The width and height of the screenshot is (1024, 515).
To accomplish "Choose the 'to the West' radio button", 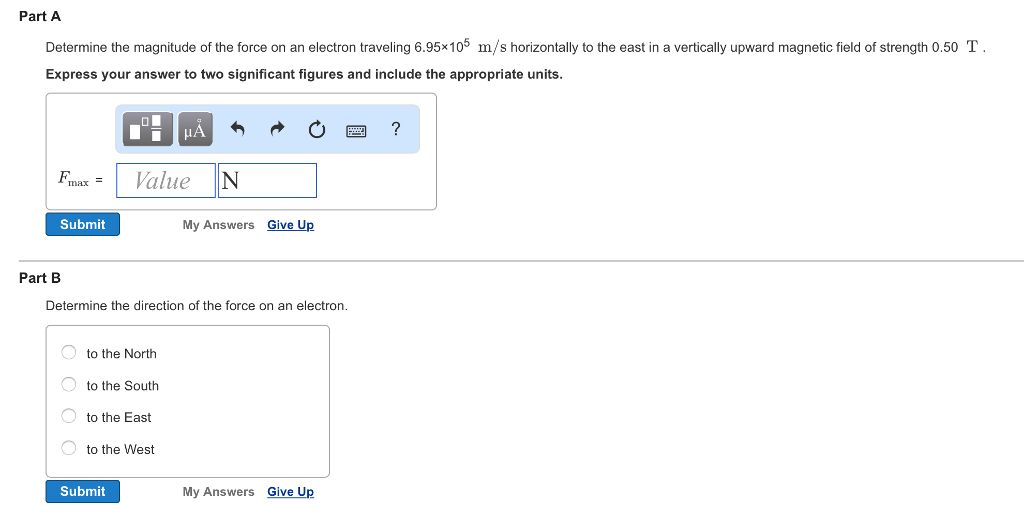I will tap(69, 449).
